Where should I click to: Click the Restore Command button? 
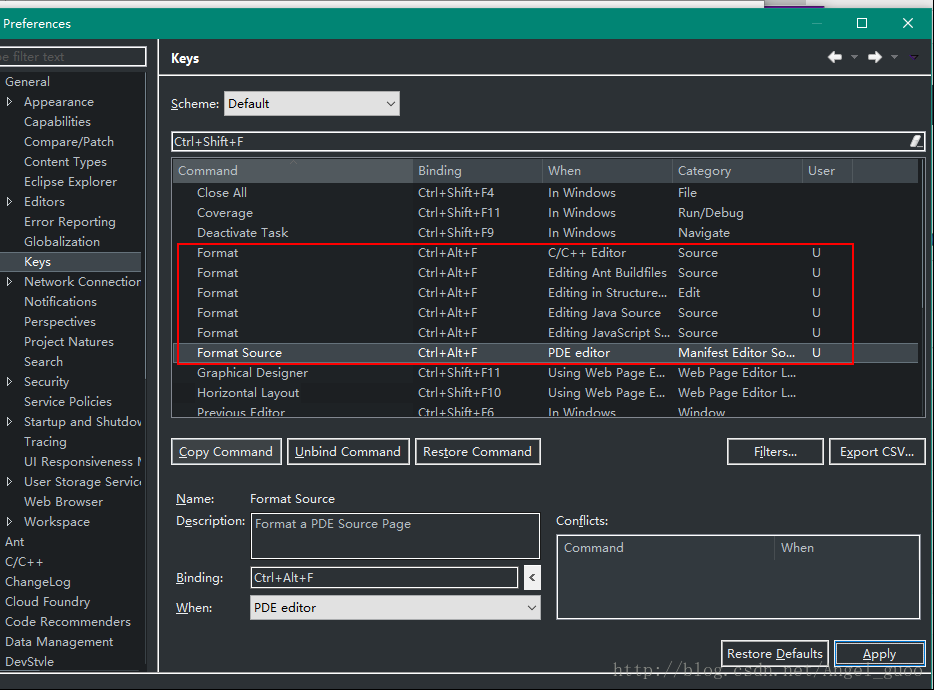[477, 452]
